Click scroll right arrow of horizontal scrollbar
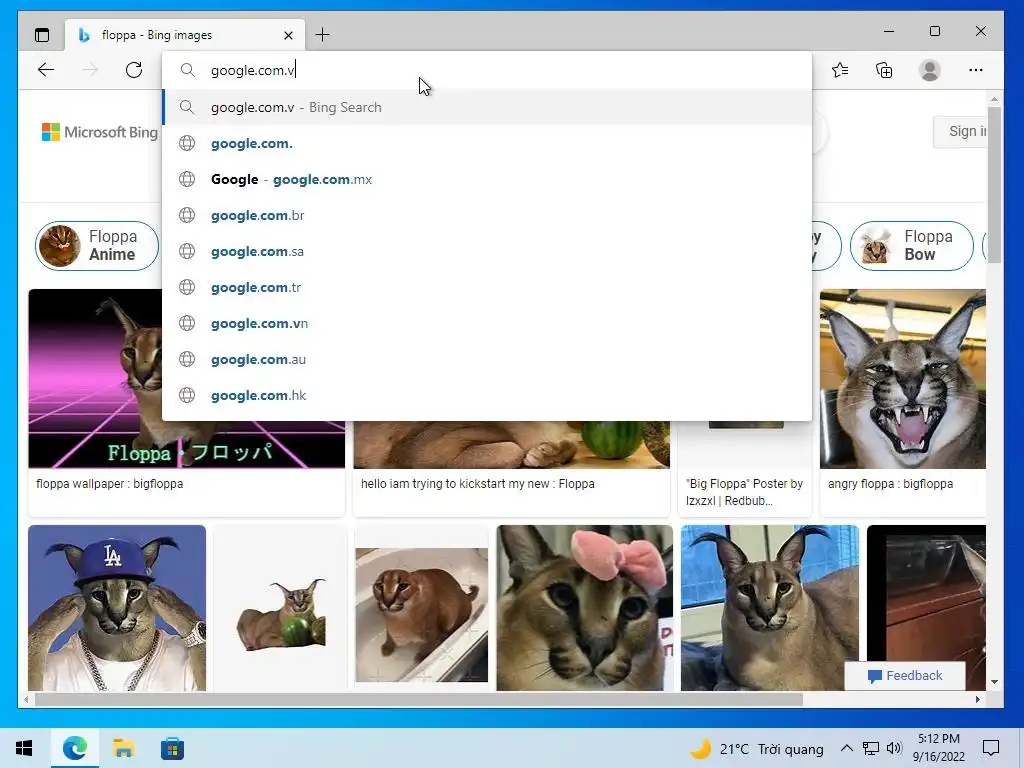This screenshot has width=1024, height=768. 978,699
